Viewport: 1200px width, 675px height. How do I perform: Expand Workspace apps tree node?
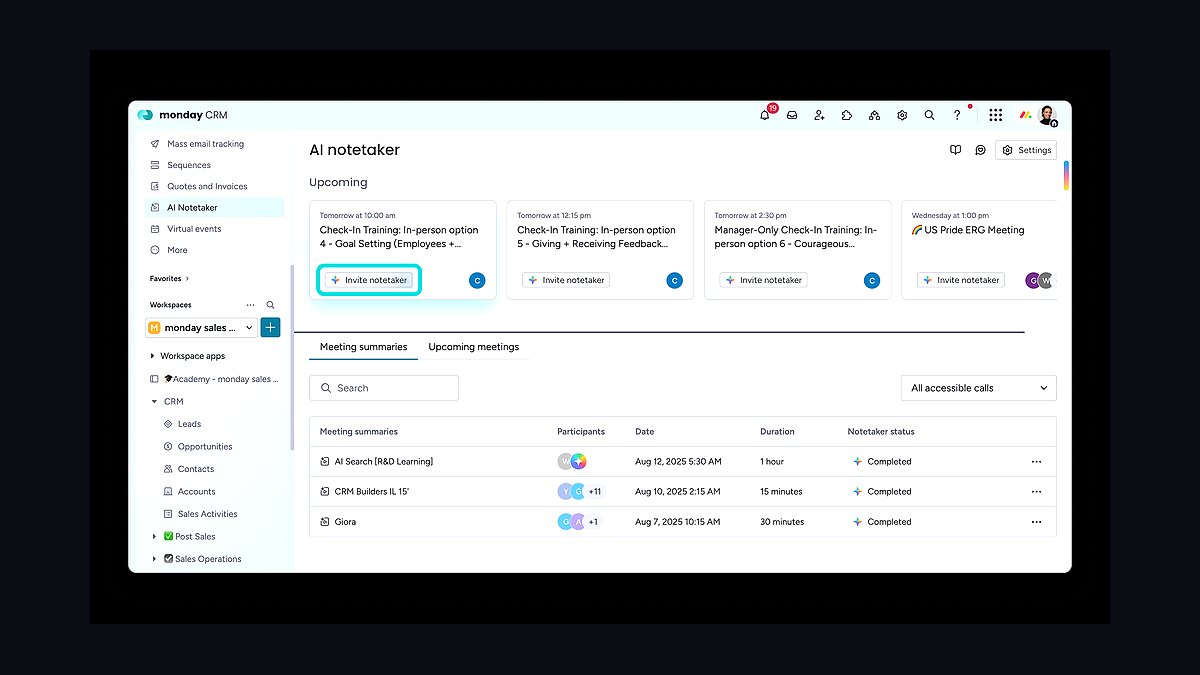coord(152,356)
